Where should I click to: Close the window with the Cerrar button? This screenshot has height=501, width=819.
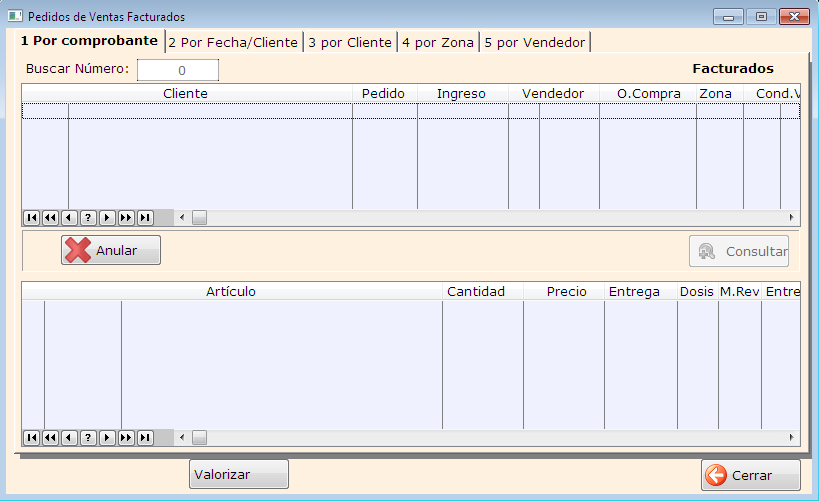750,475
